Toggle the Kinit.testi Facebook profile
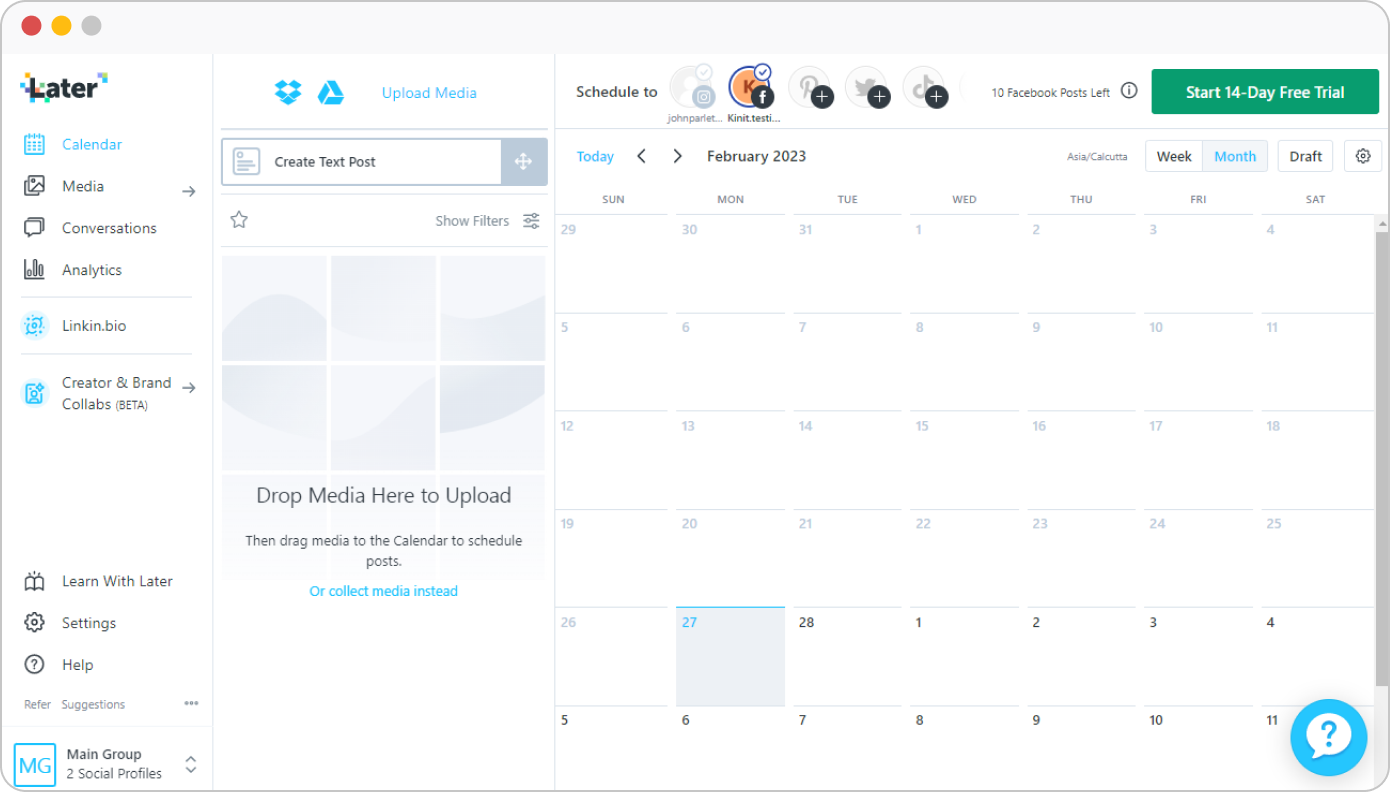Viewport: 1390px width, 792px height. [752, 87]
